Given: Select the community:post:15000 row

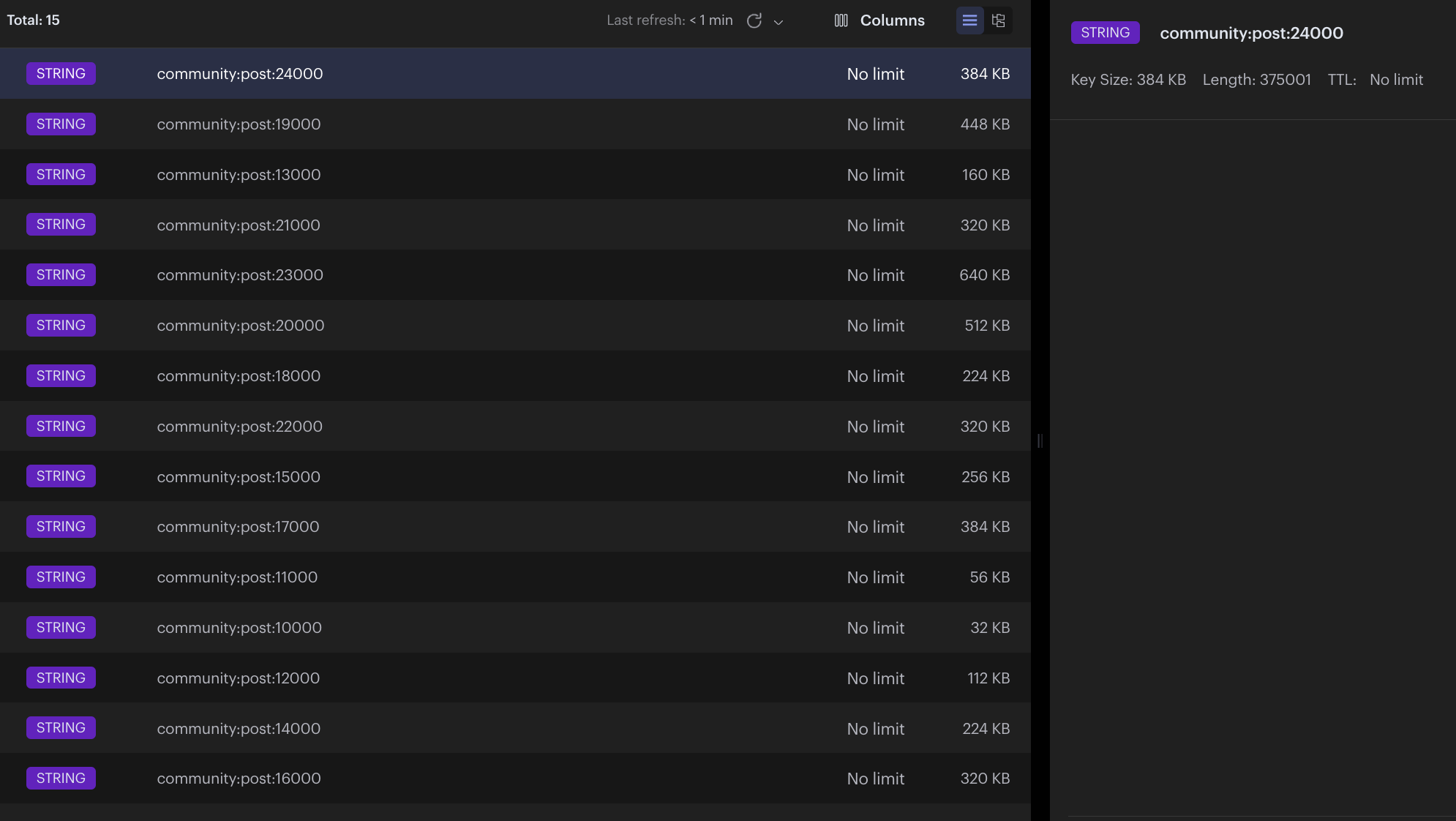Looking at the screenshot, I should pos(239,477).
